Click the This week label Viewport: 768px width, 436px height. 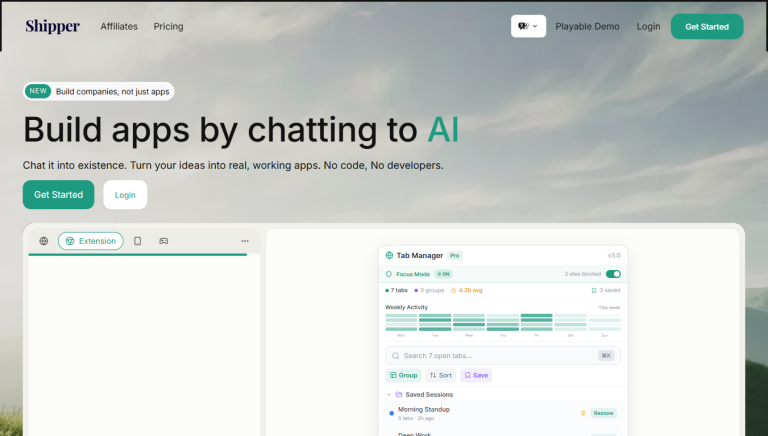click(609, 308)
